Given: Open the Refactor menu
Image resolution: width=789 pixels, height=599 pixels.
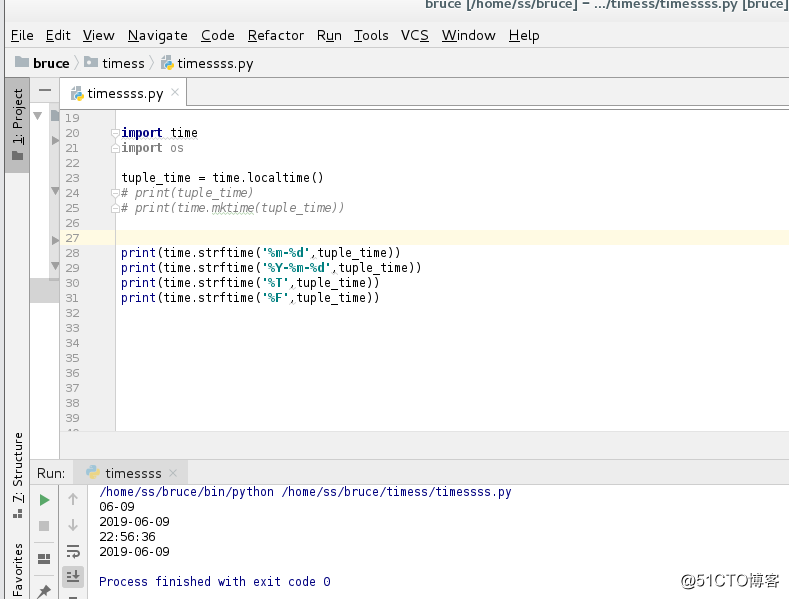Looking at the screenshot, I should click(276, 35).
